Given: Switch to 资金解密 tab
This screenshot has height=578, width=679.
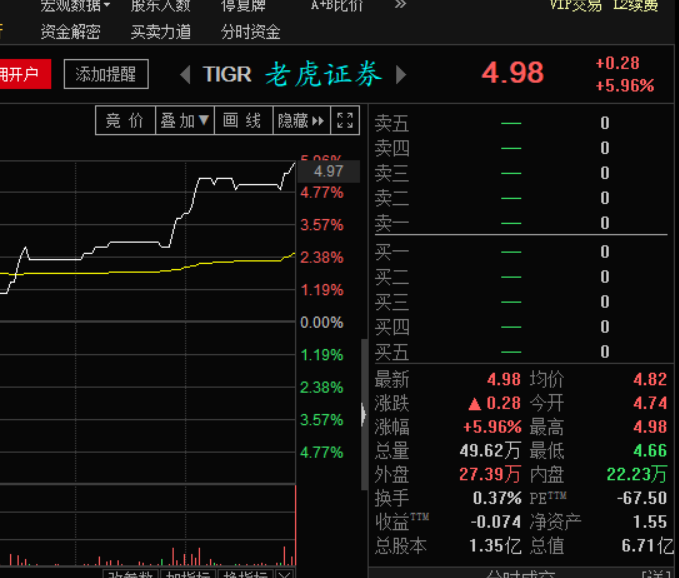Looking at the screenshot, I should coord(71,32).
